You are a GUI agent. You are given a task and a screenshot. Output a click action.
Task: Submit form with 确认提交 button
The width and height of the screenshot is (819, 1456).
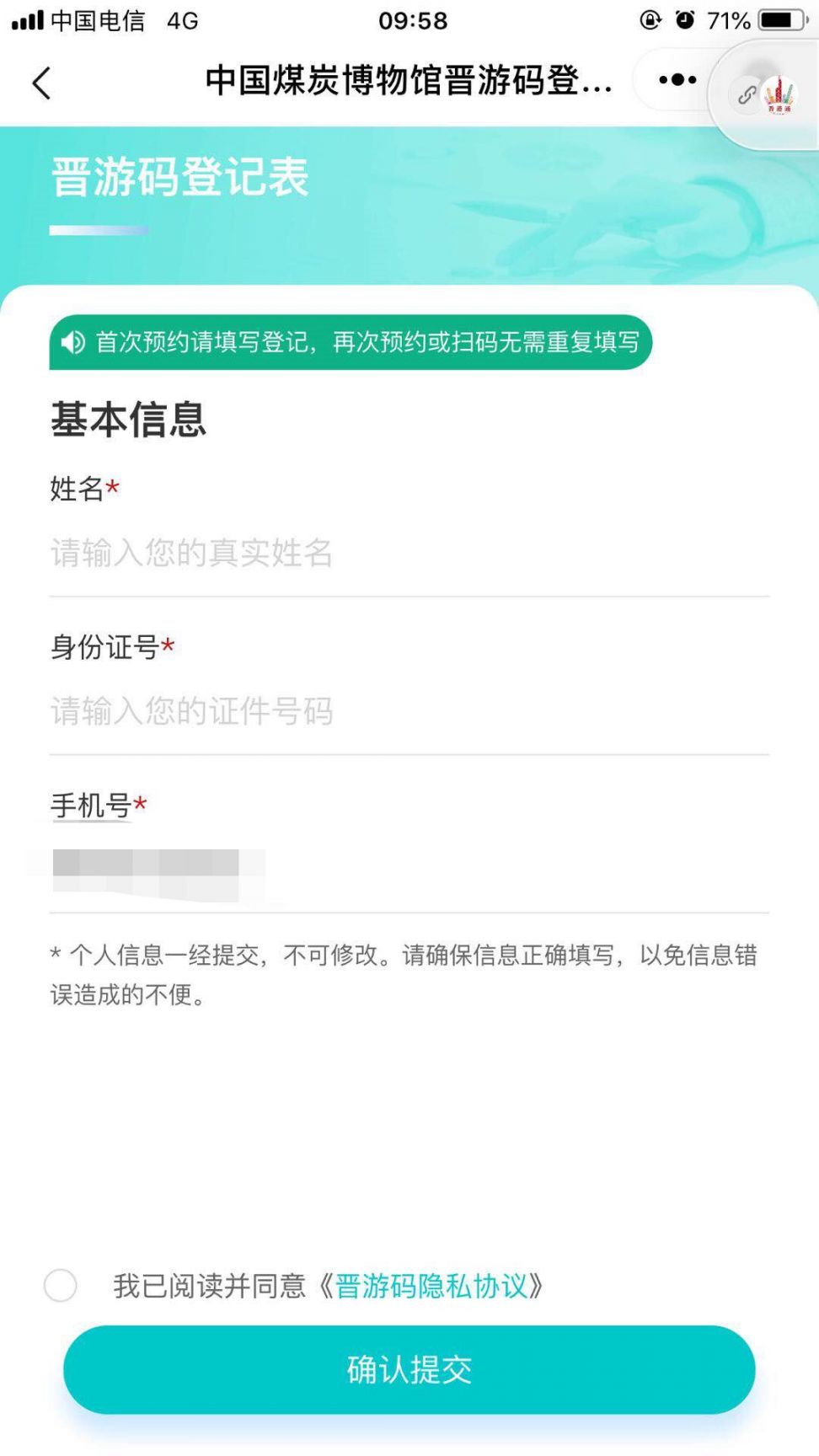pyautogui.click(x=409, y=1369)
